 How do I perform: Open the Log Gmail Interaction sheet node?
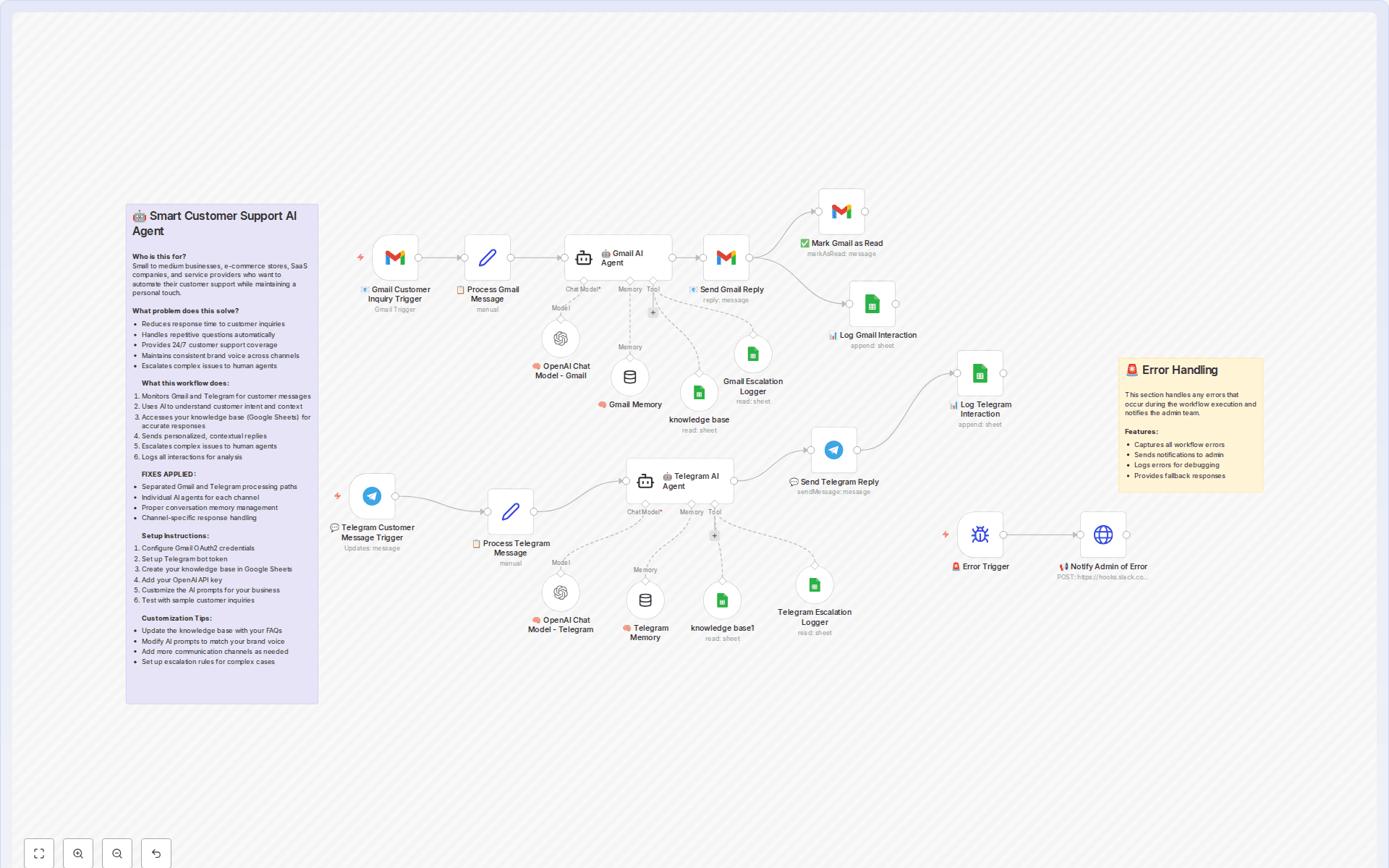click(872, 304)
